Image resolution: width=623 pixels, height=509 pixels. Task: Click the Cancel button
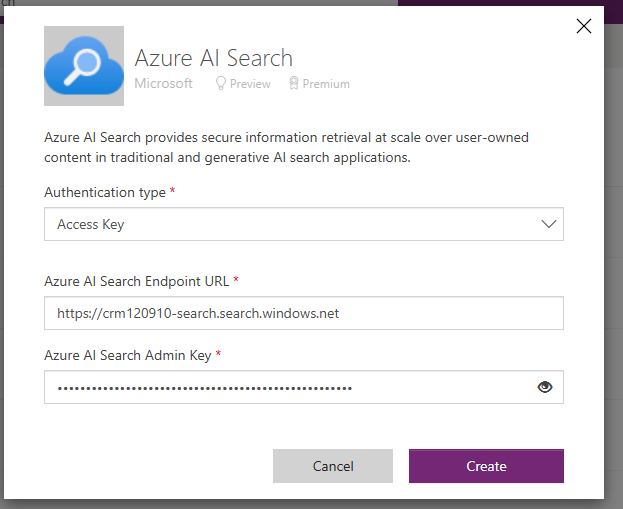333,466
